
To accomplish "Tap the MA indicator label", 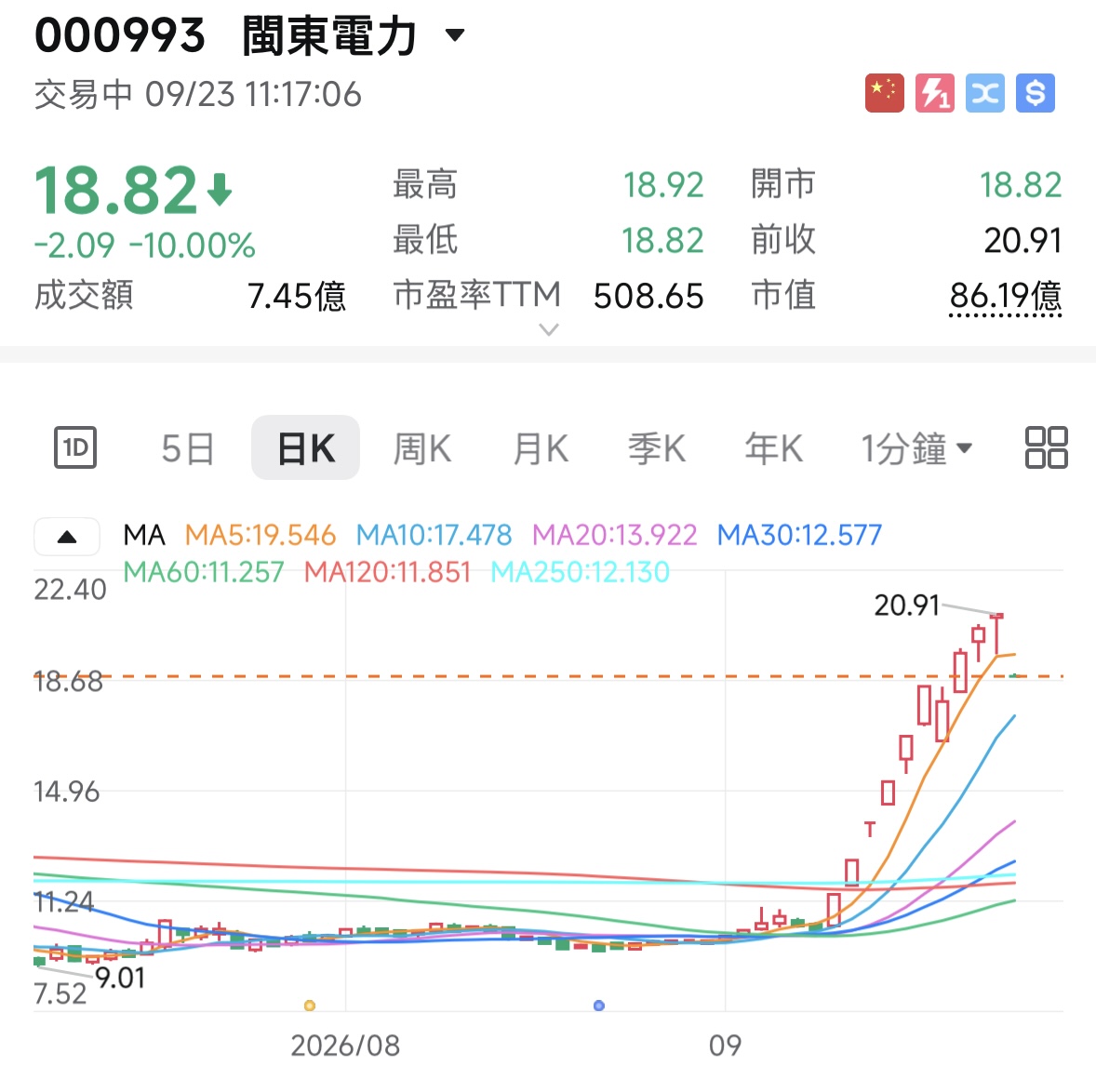I will 144,535.
